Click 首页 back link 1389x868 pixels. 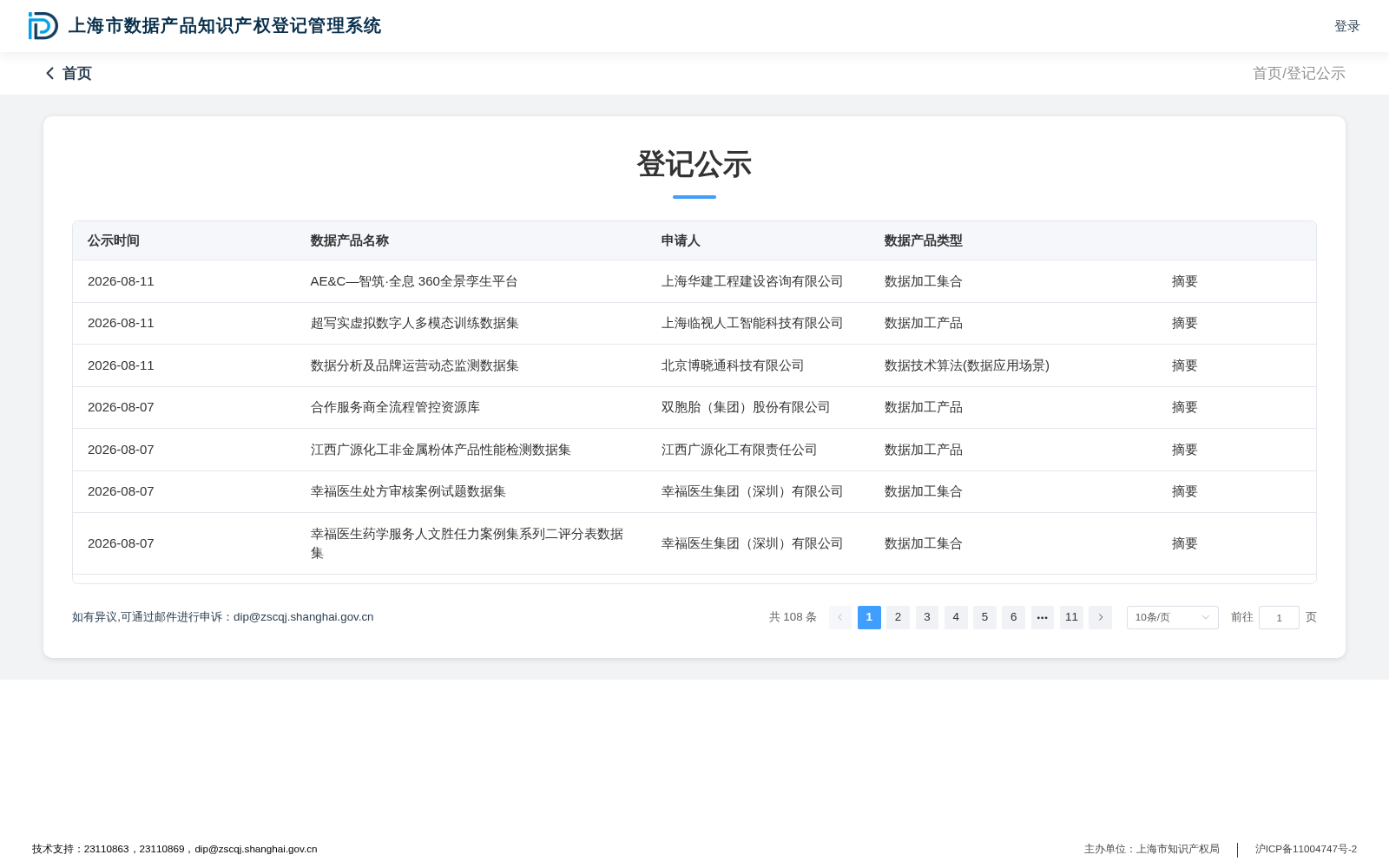[76, 74]
